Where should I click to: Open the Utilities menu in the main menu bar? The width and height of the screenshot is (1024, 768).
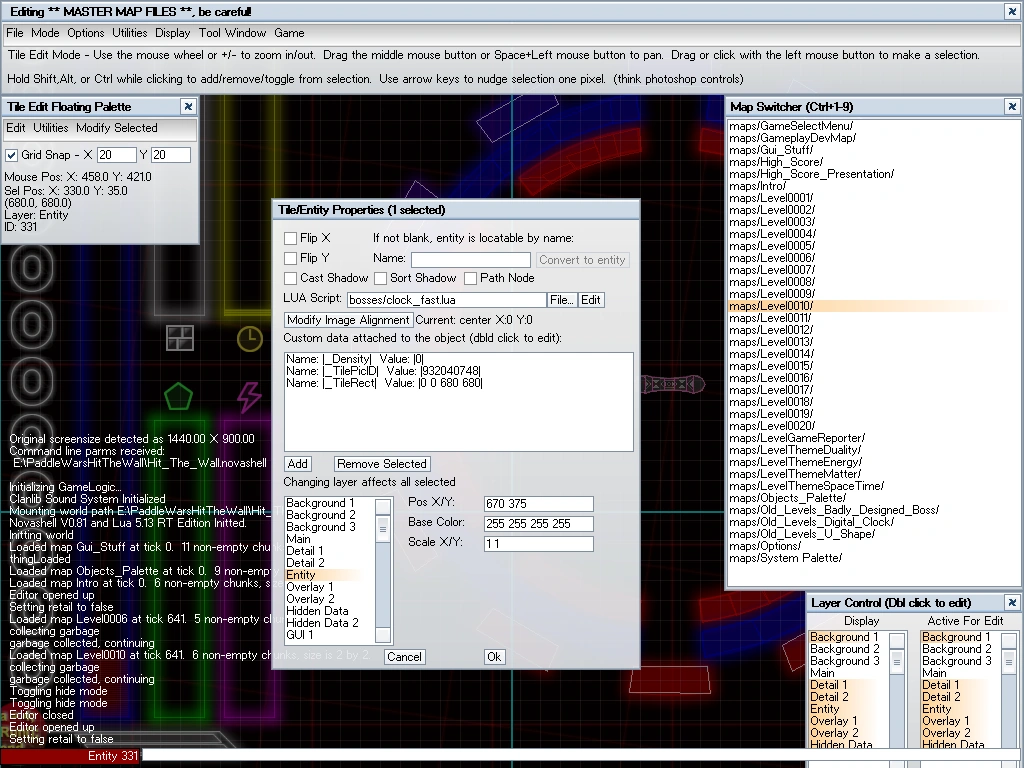pyautogui.click(x=130, y=33)
